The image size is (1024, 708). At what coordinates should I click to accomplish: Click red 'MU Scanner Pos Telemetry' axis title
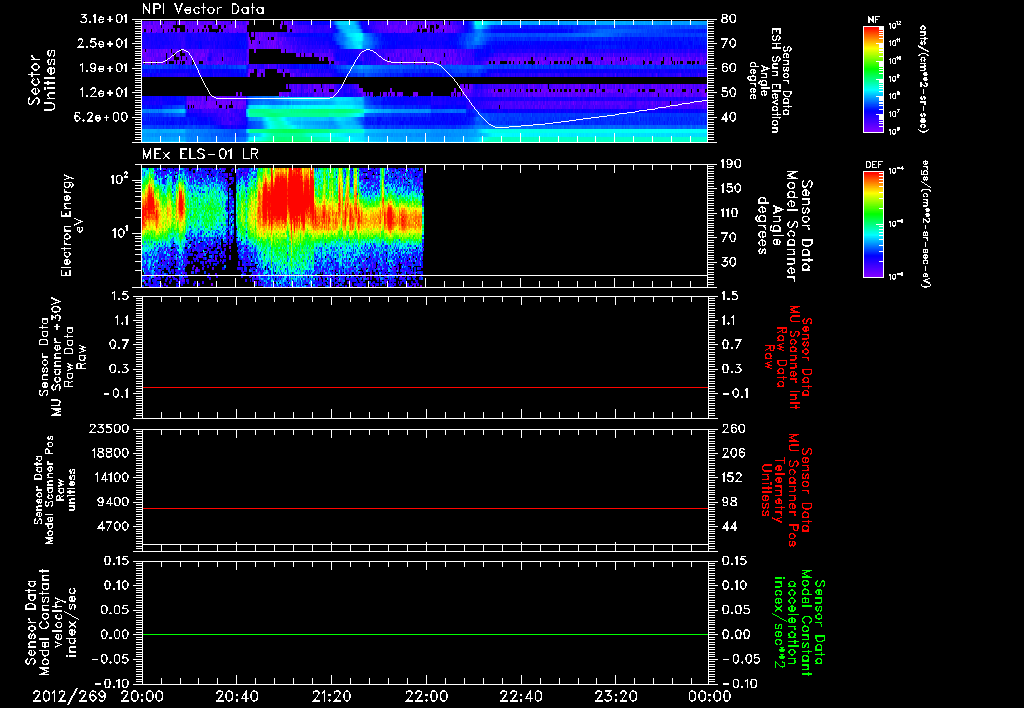[x=786, y=491]
